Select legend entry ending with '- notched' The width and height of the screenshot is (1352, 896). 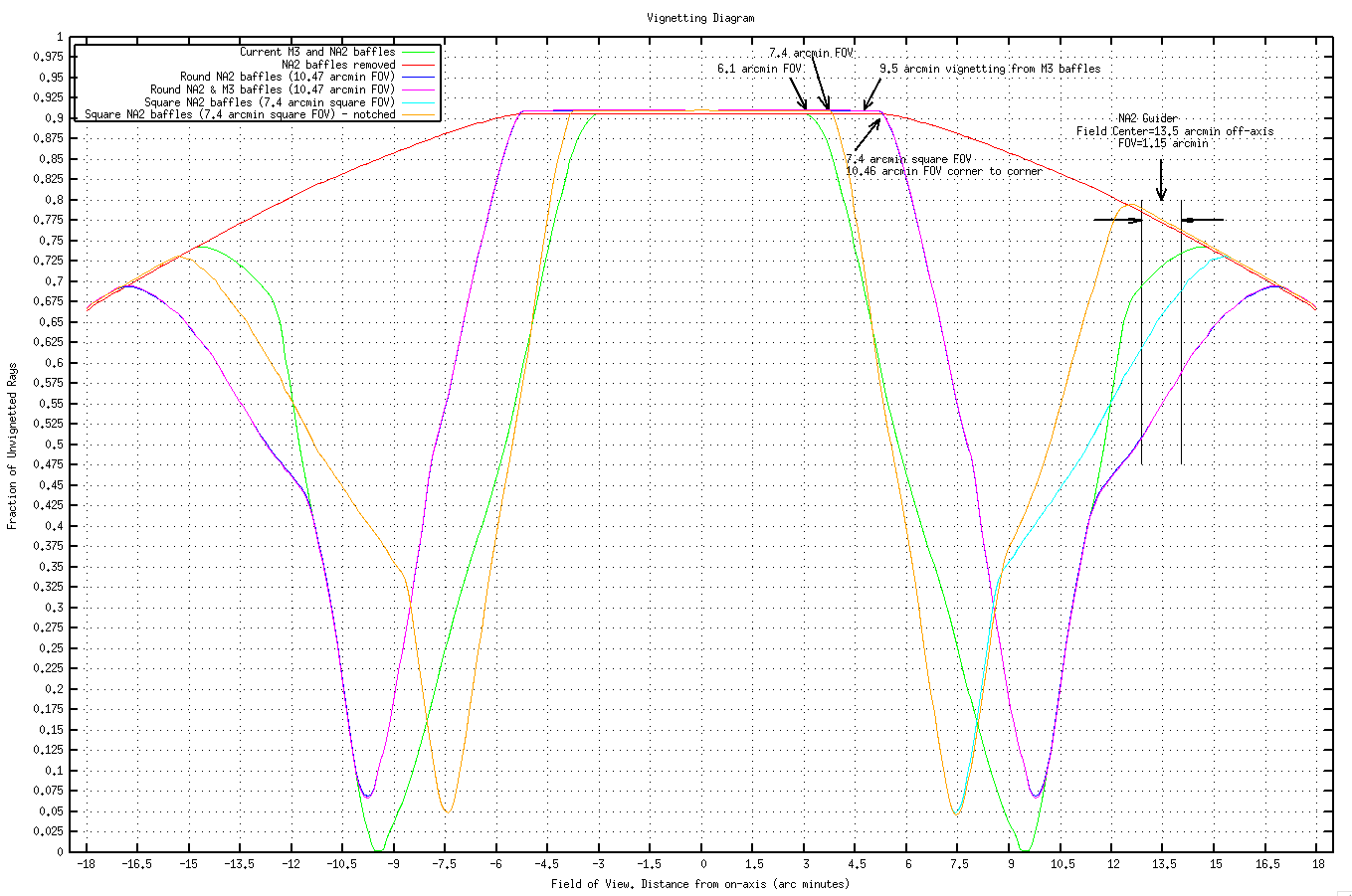(241, 114)
